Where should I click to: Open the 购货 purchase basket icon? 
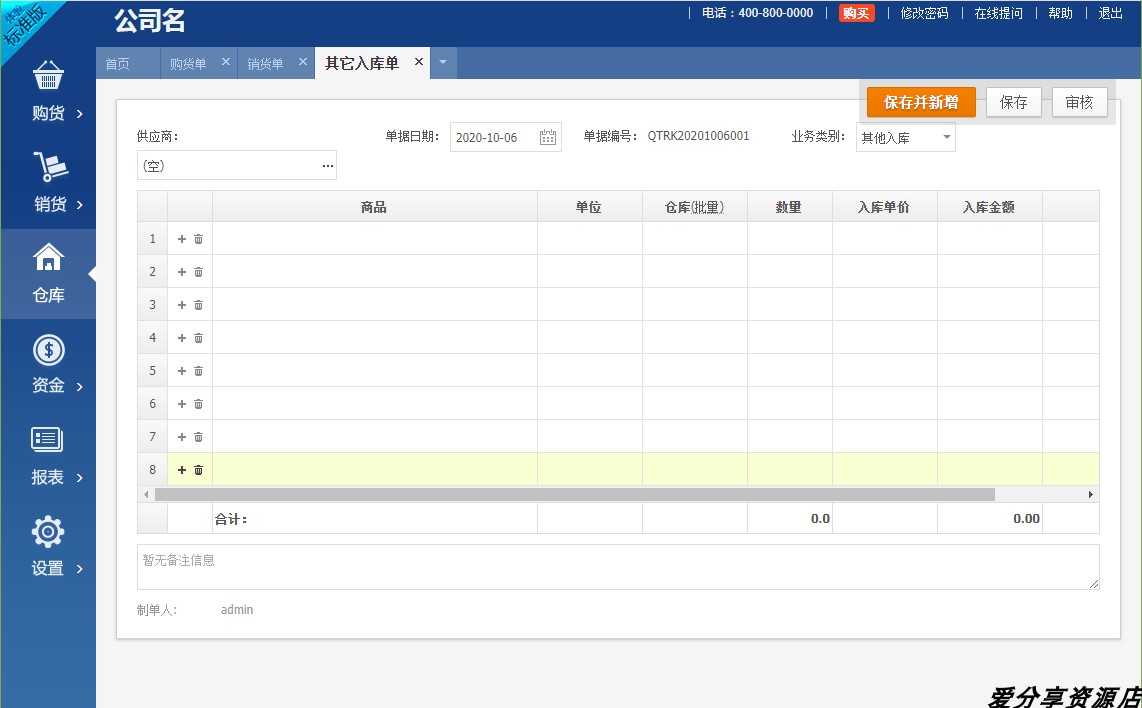point(48,75)
